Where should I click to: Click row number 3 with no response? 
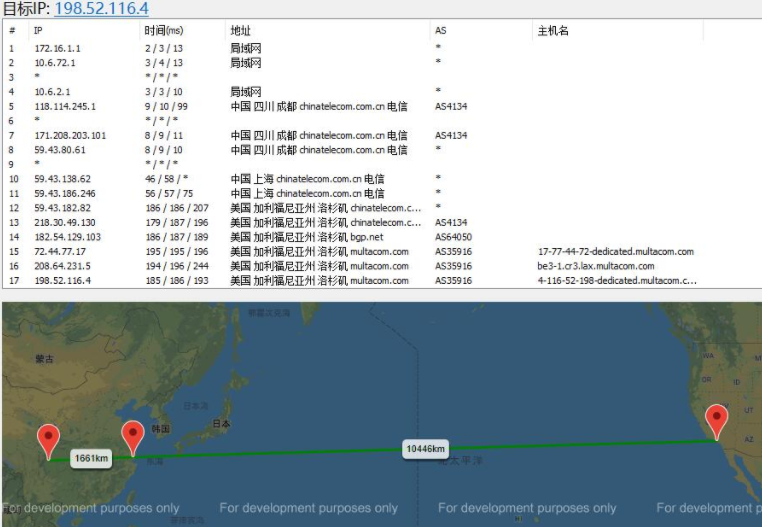(11, 77)
